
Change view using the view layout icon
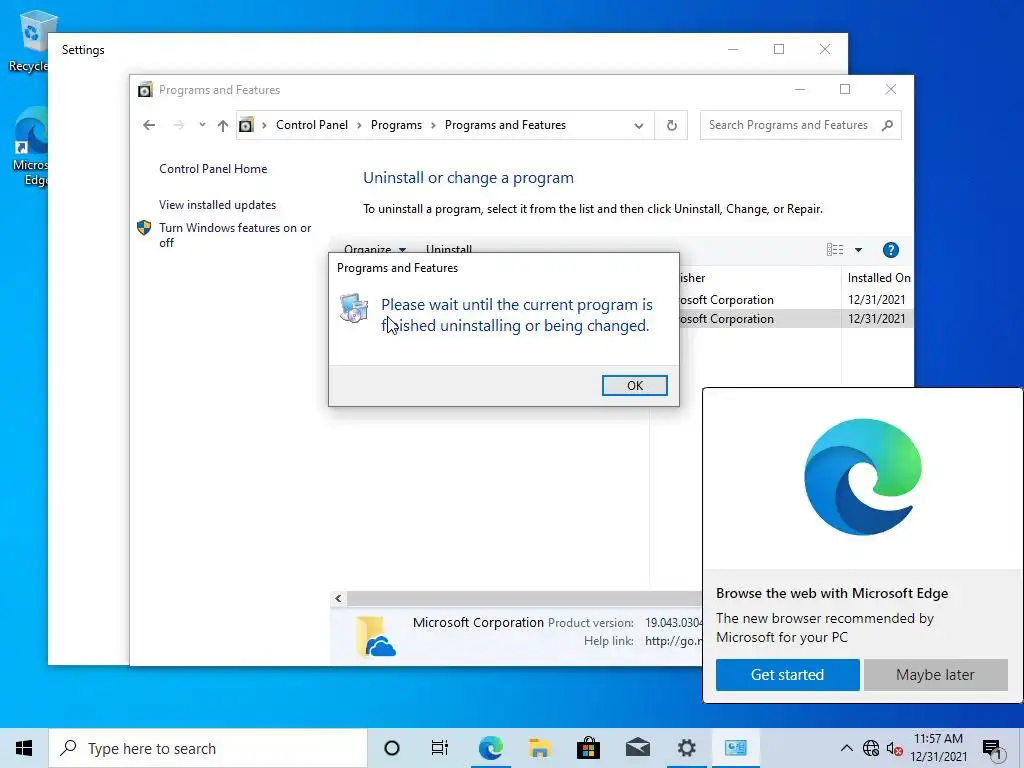point(835,249)
